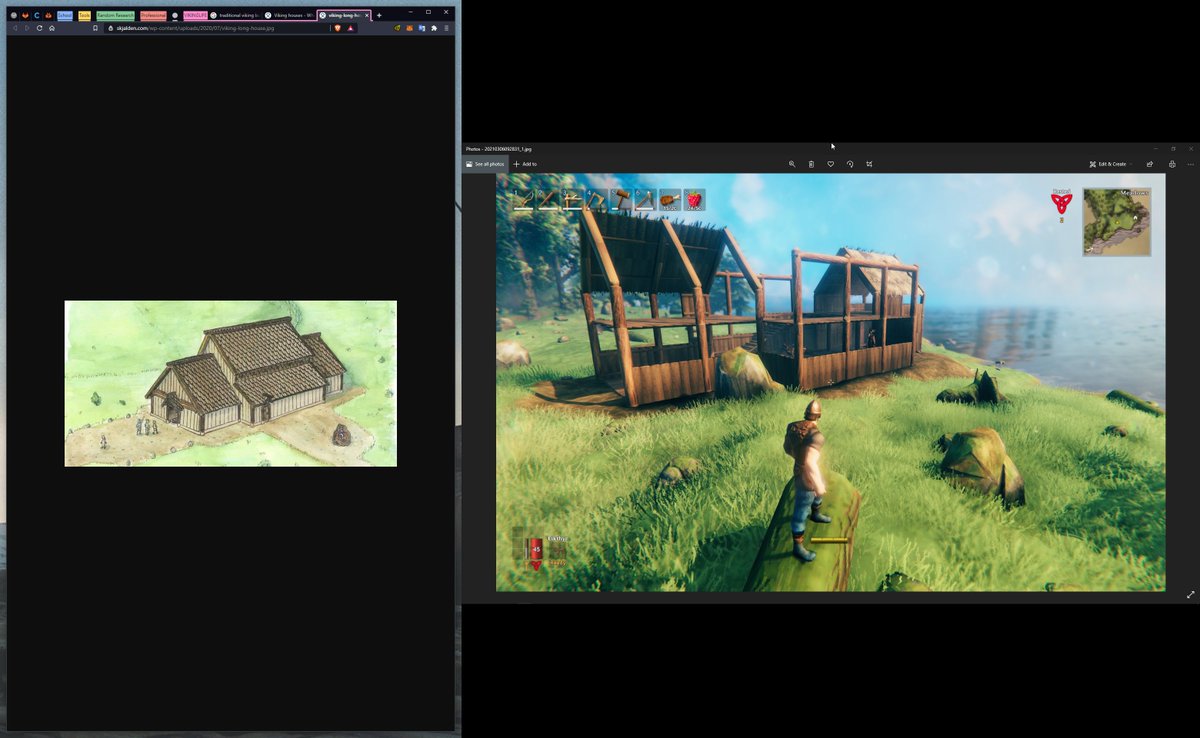
Task: Click the Add to button in Photos
Action: [x=525, y=164]
